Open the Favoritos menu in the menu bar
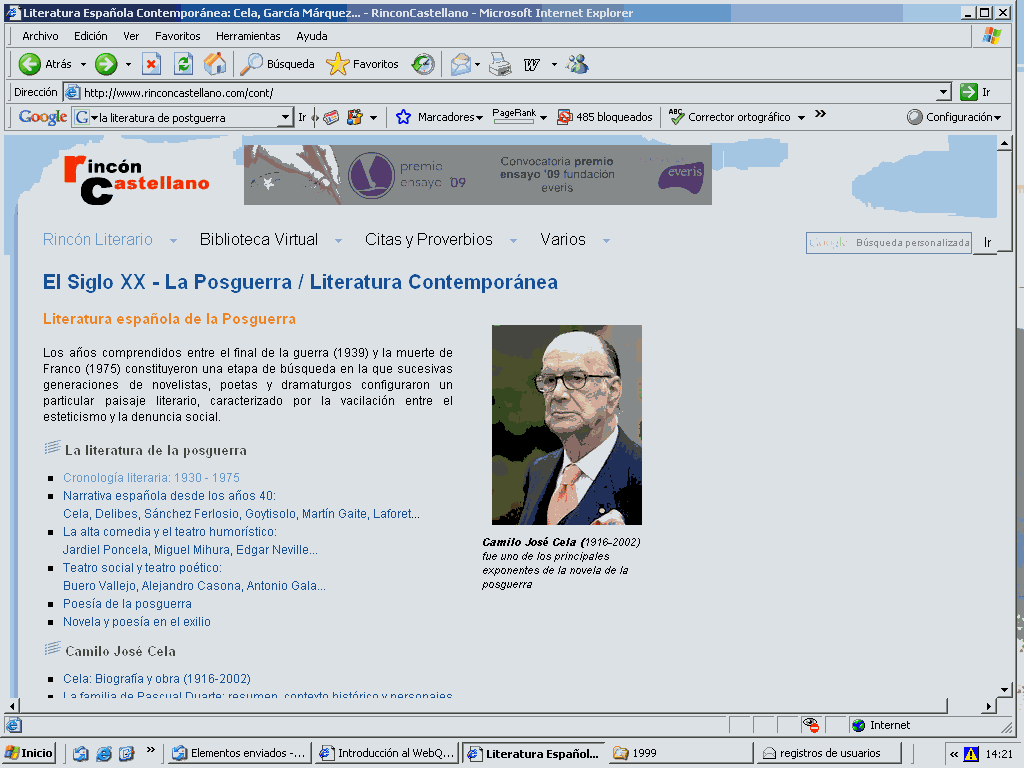This screenshot has height=768, width=1024. (177, 36)
